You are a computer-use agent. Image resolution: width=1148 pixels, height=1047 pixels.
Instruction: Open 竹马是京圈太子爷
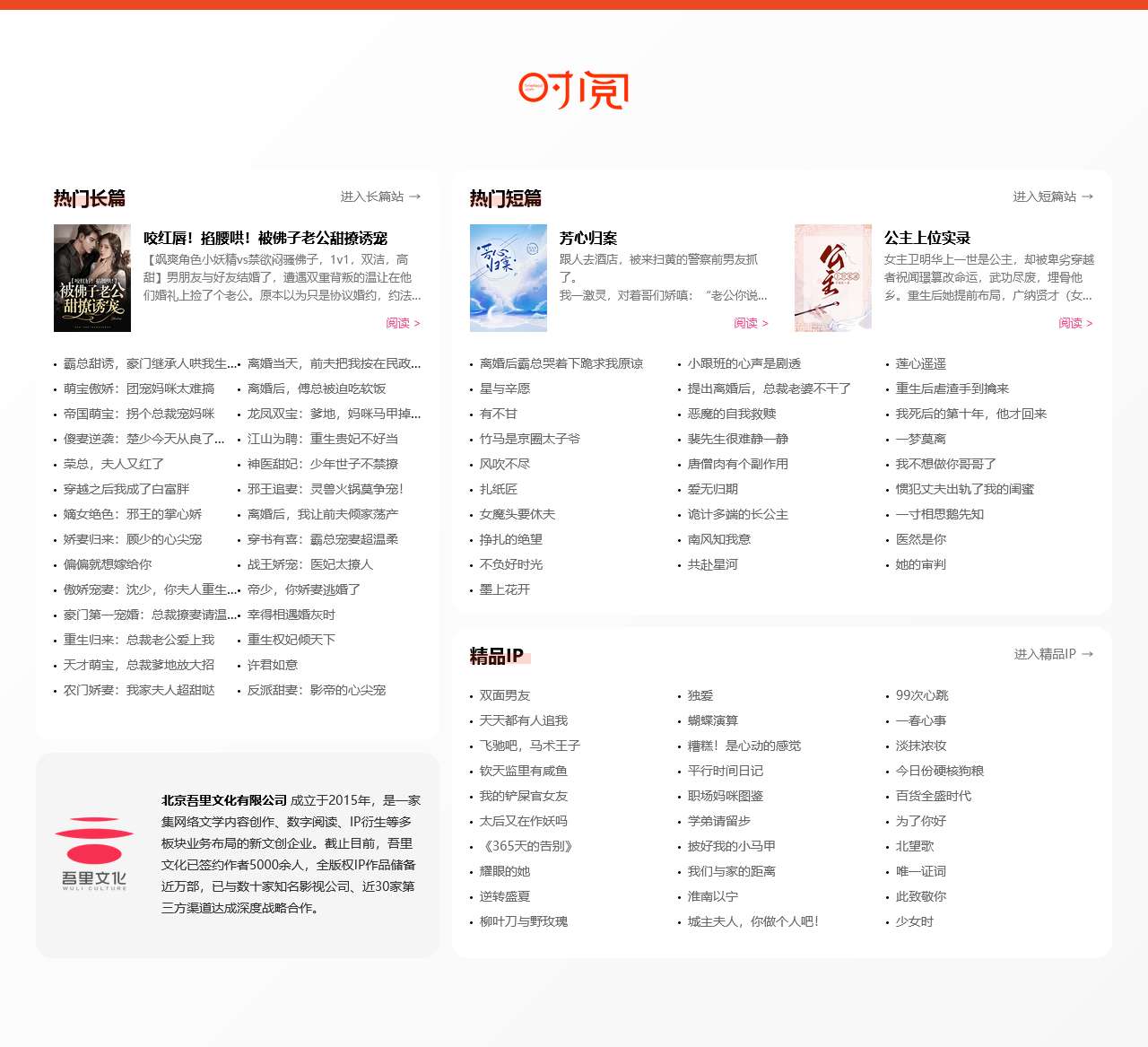(530, 439)
